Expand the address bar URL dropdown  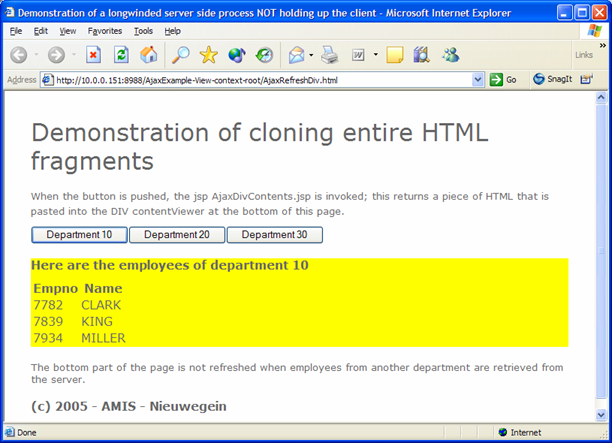point(477,80)
